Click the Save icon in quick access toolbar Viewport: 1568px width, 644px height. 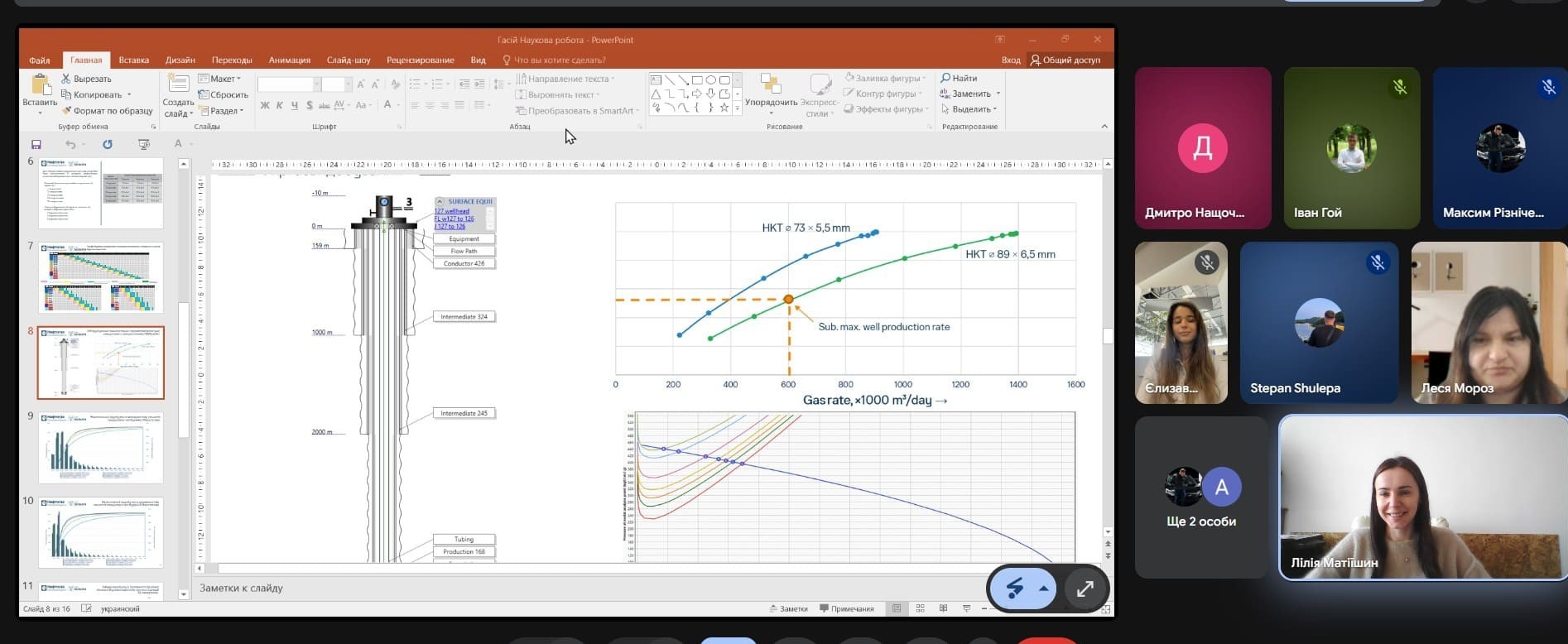pos(36,144)
